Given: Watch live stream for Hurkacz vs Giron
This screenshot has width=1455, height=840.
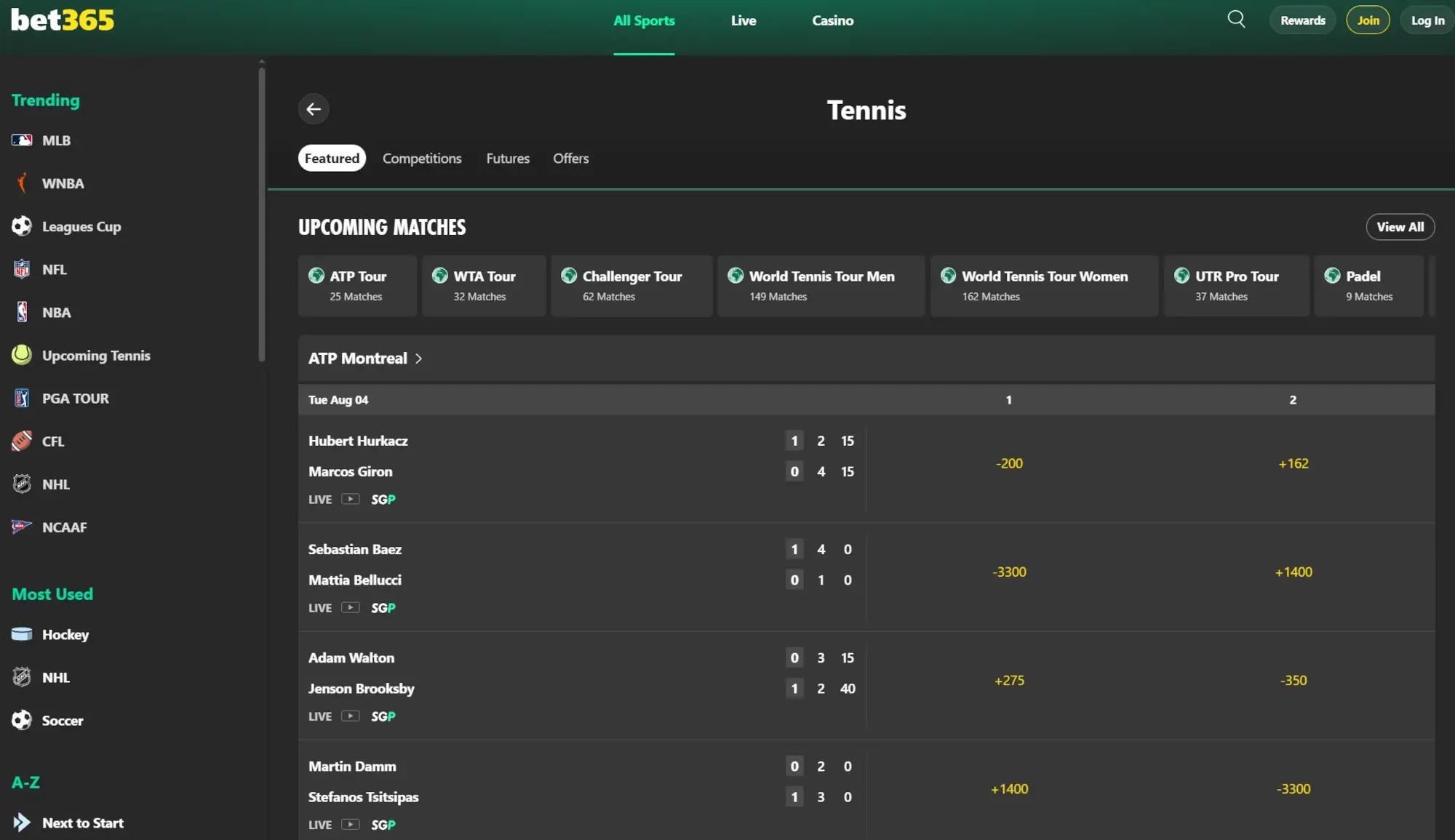Looking at the screenshot, I should [351, 499].
